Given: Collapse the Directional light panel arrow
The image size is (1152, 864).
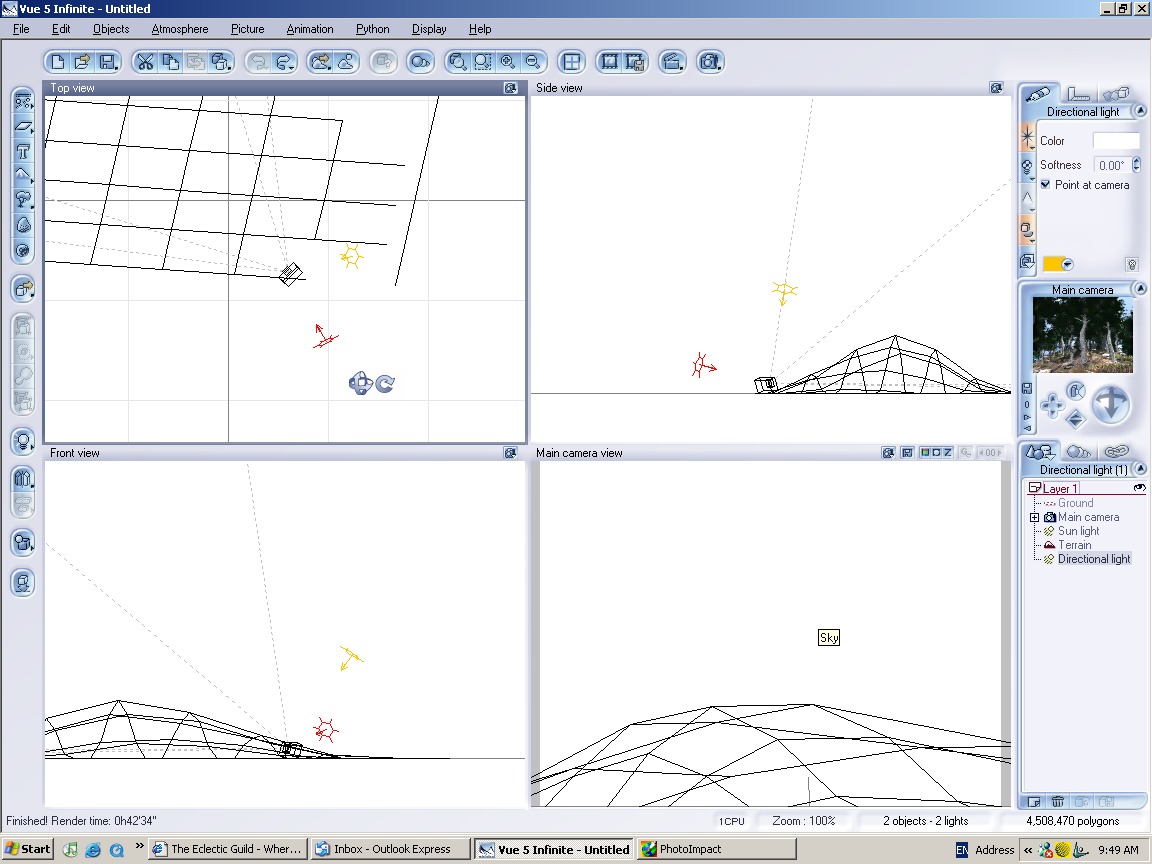Looking at the screenshot, I should coord(1139,112).
